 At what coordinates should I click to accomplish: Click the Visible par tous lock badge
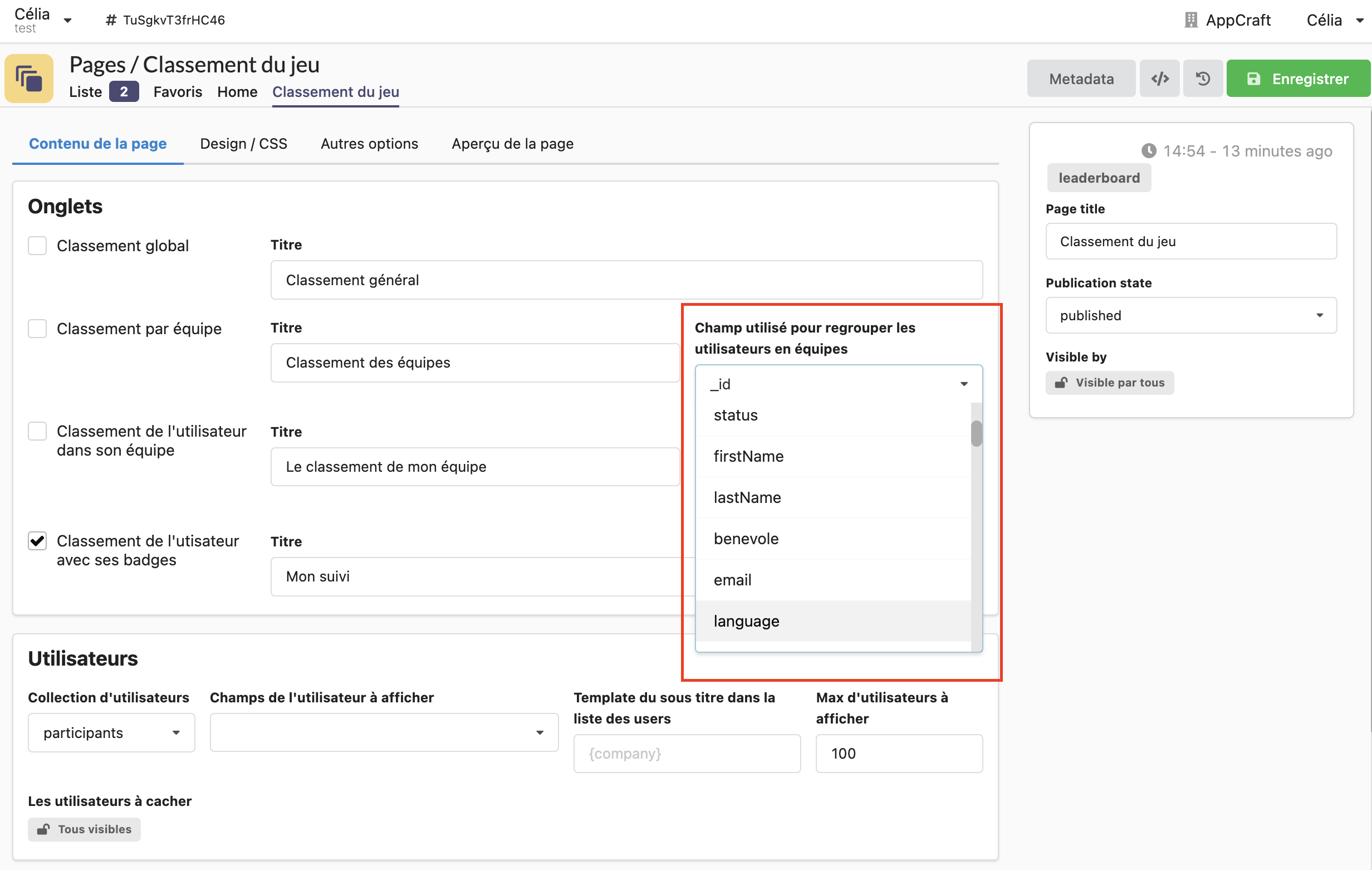pyautogui.click(x=1109, y=383)
